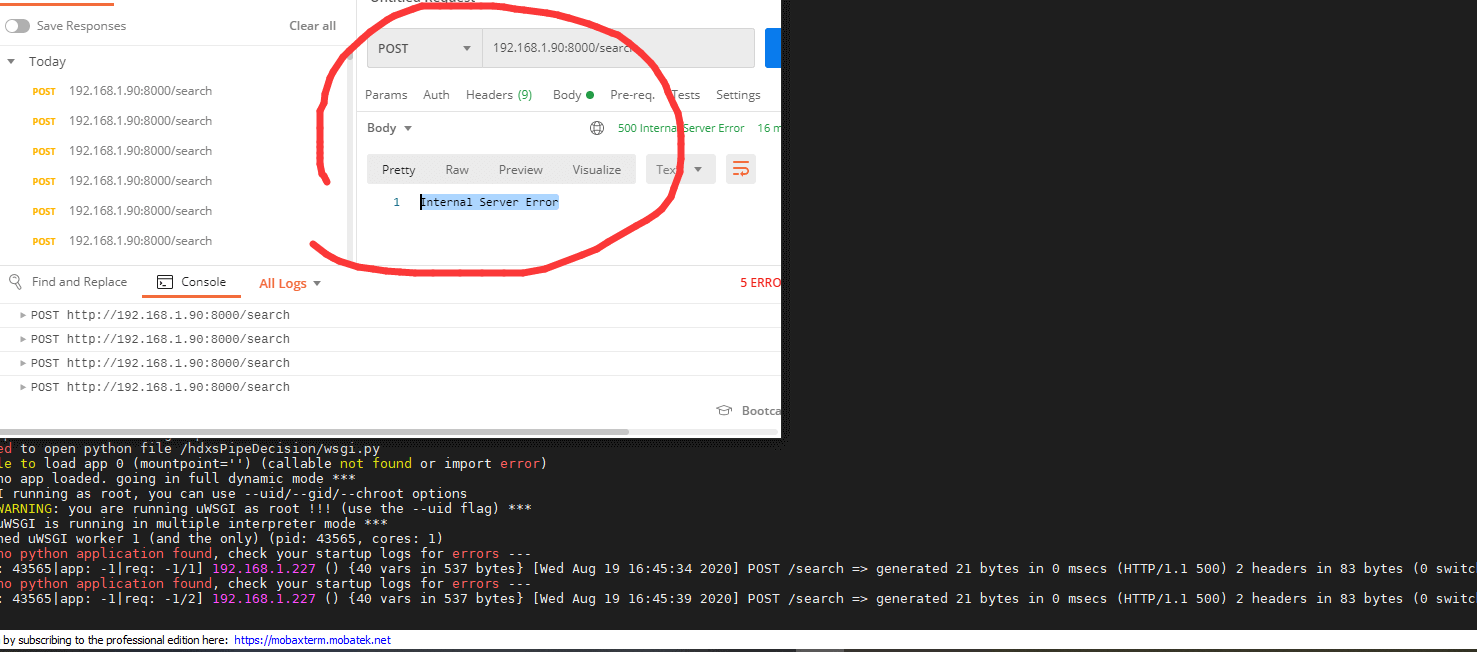
Task: Open the response format type dropdown
Action: pos(680,170)
